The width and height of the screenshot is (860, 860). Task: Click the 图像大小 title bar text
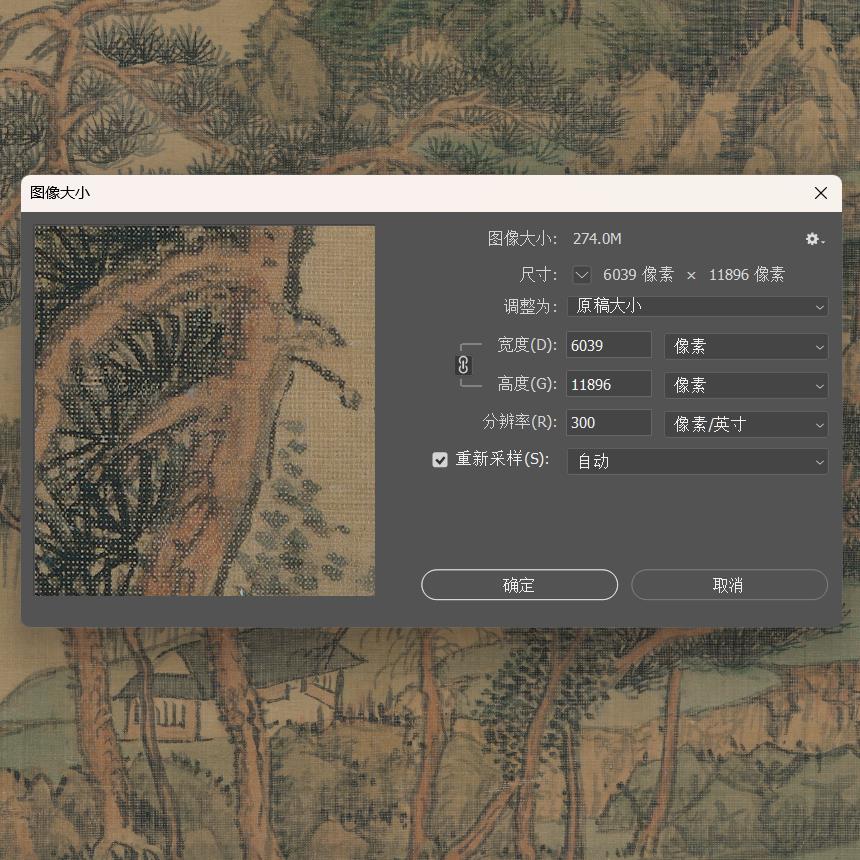(60, 193)
